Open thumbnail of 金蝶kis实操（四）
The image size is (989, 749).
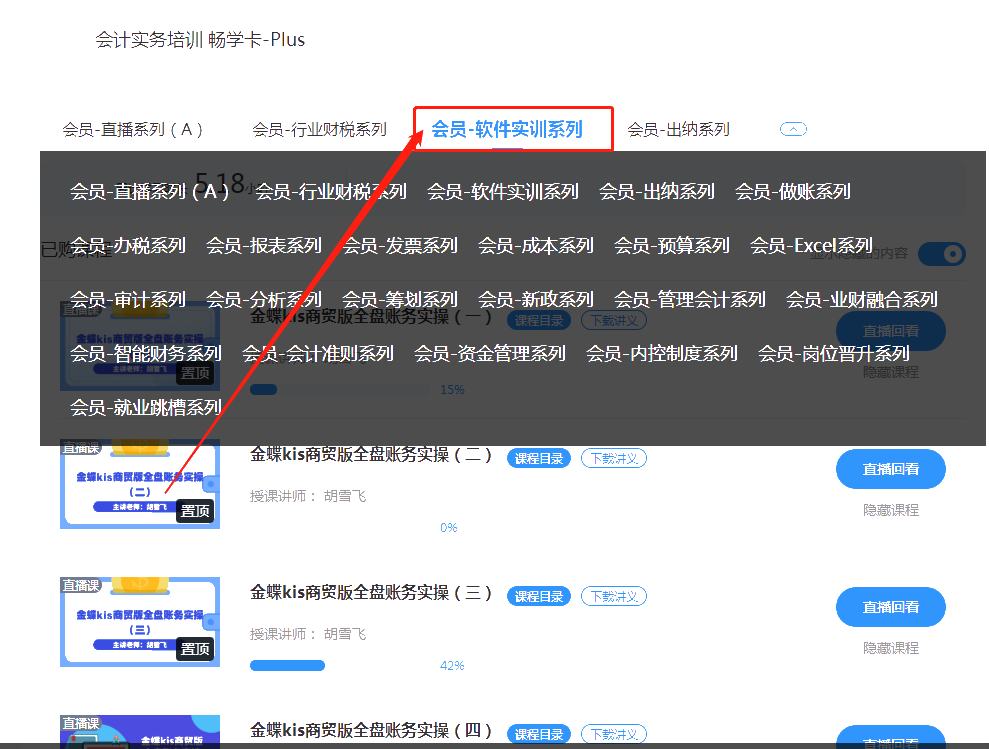pos(140,732)
